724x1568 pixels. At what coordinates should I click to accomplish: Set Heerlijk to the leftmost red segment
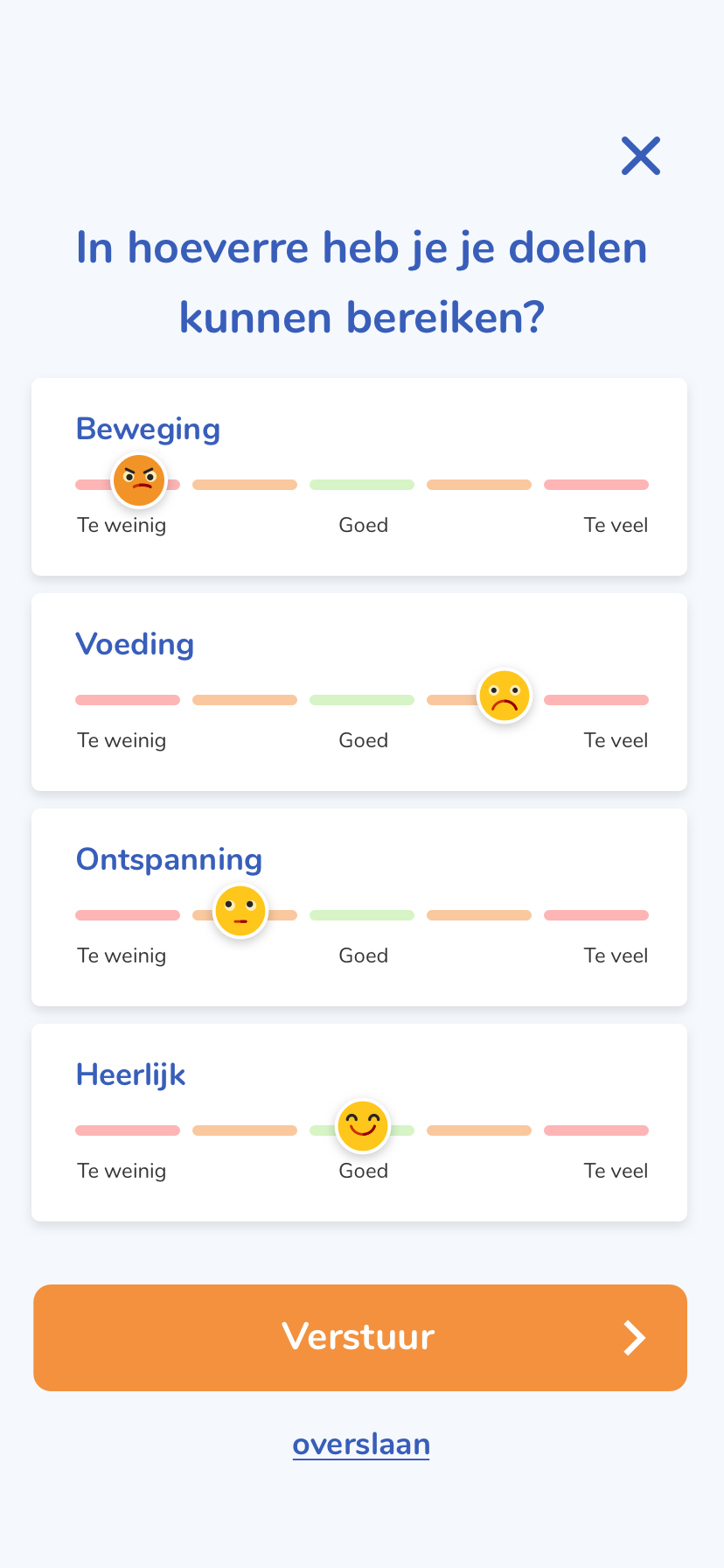pos(128,1130)
